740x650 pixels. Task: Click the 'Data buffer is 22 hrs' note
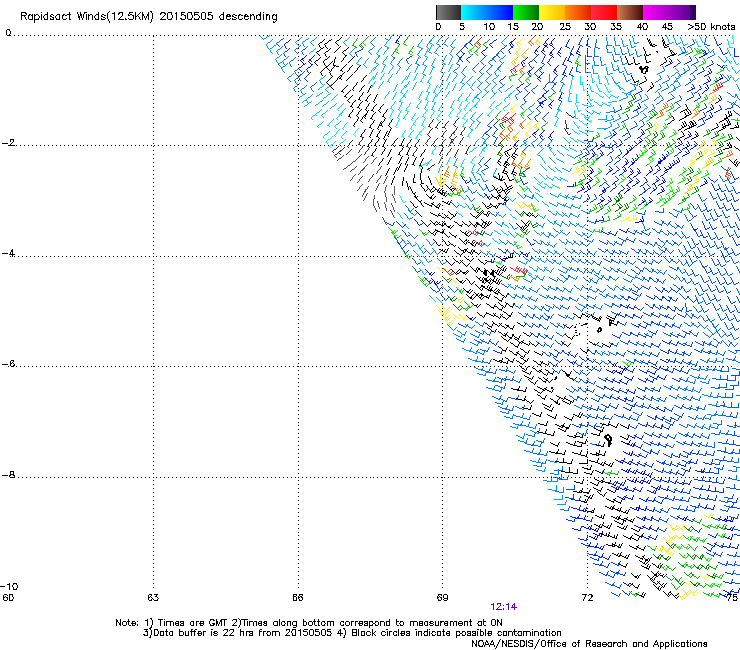tap(352, 633)
